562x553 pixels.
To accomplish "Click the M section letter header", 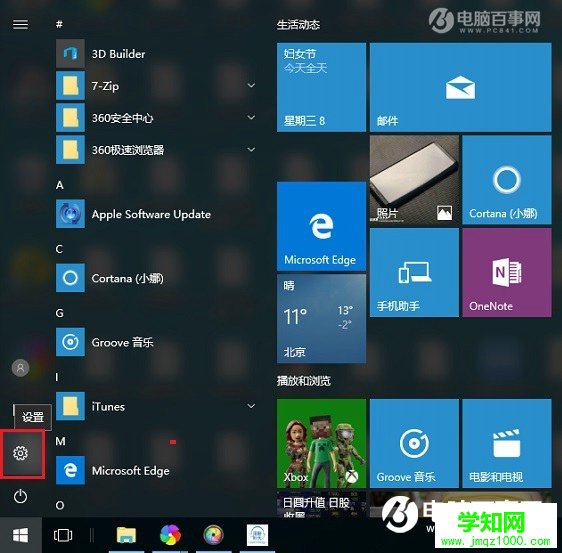I will pyautogui.click(x=60, y=441).
